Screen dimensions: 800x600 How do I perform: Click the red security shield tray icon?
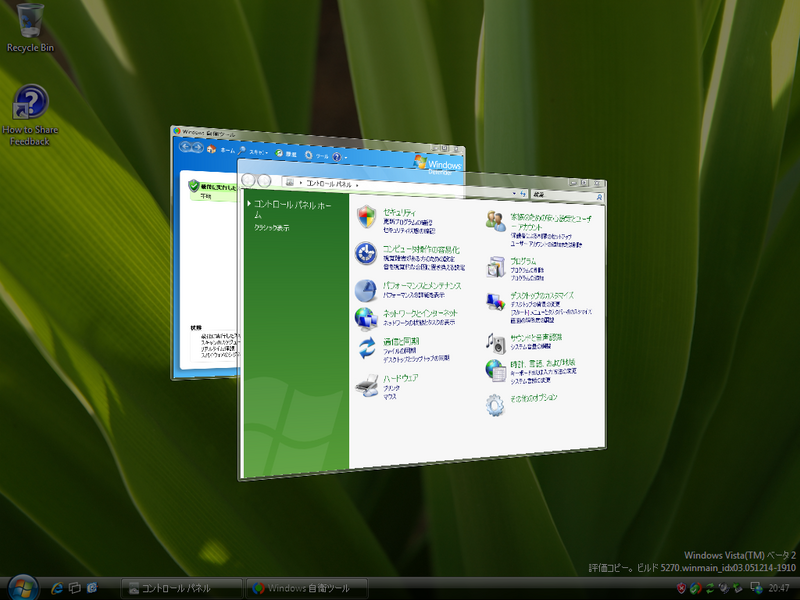(681, 588)
